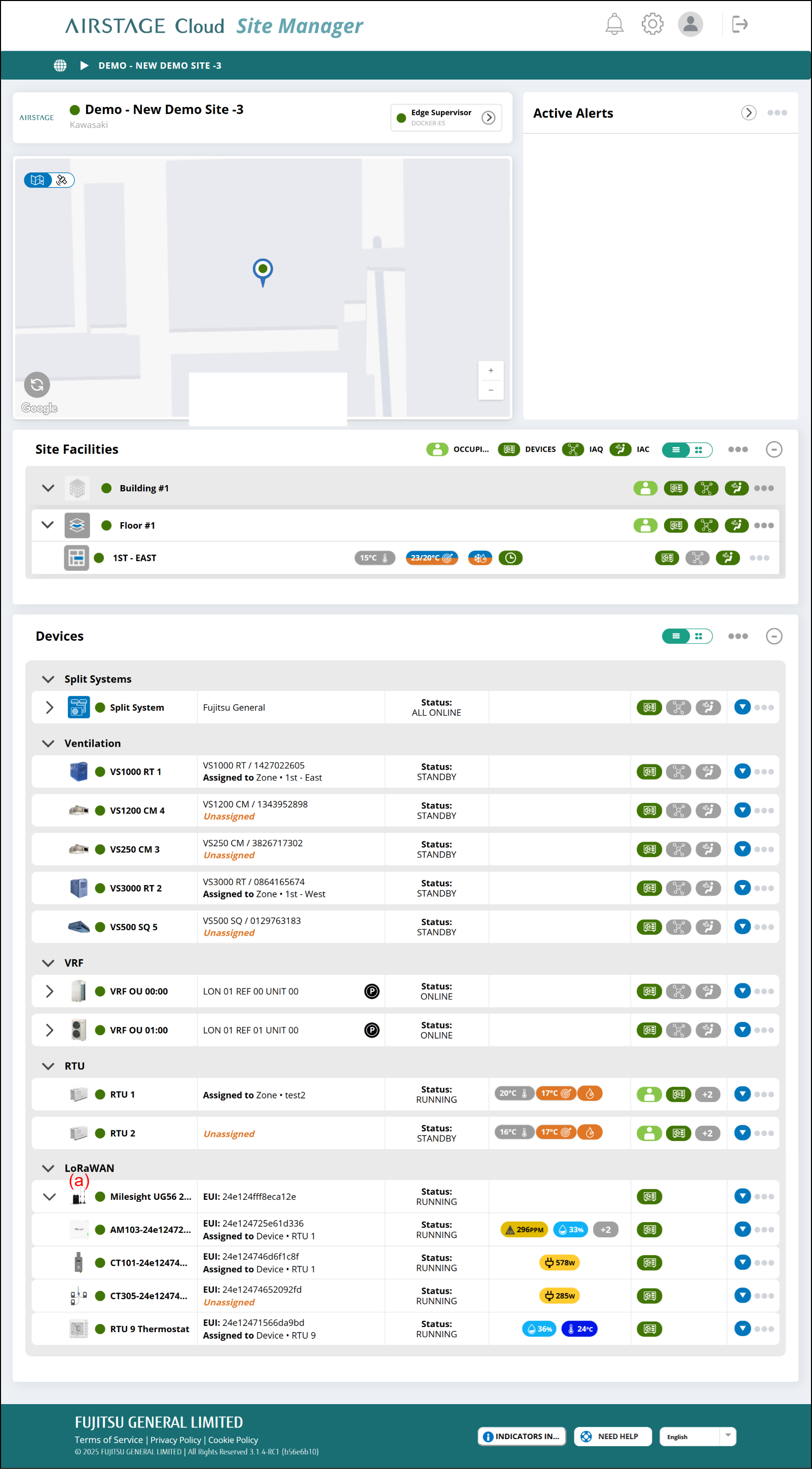Click the map refresh icon

(37, 385)
